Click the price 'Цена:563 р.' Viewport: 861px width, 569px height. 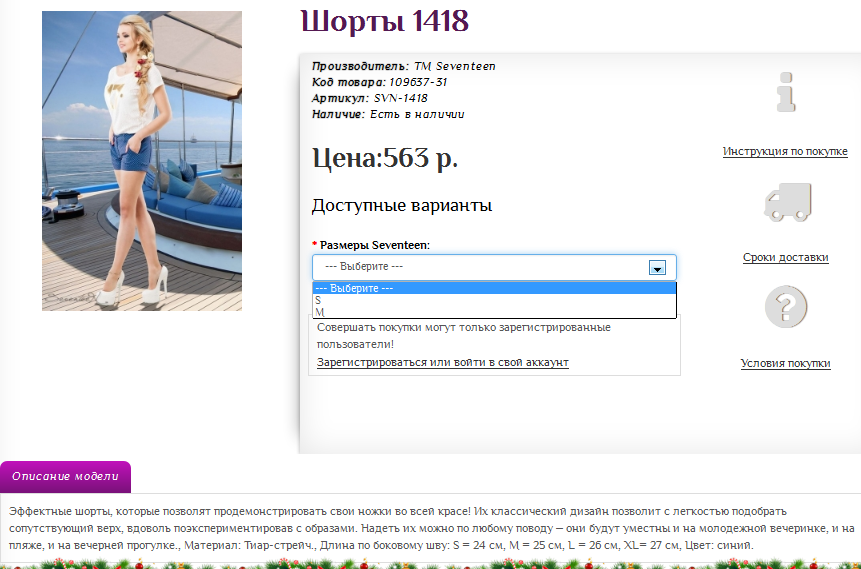[385, 158]
